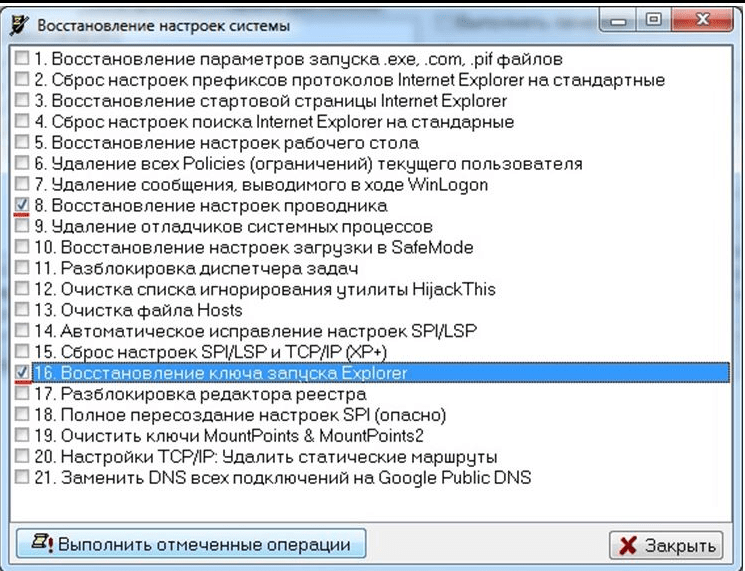The width and height of the screenshot is (745, 571).
Task: Check item 12 clear HijackThis ignore list
Action: tap(21, 288)
